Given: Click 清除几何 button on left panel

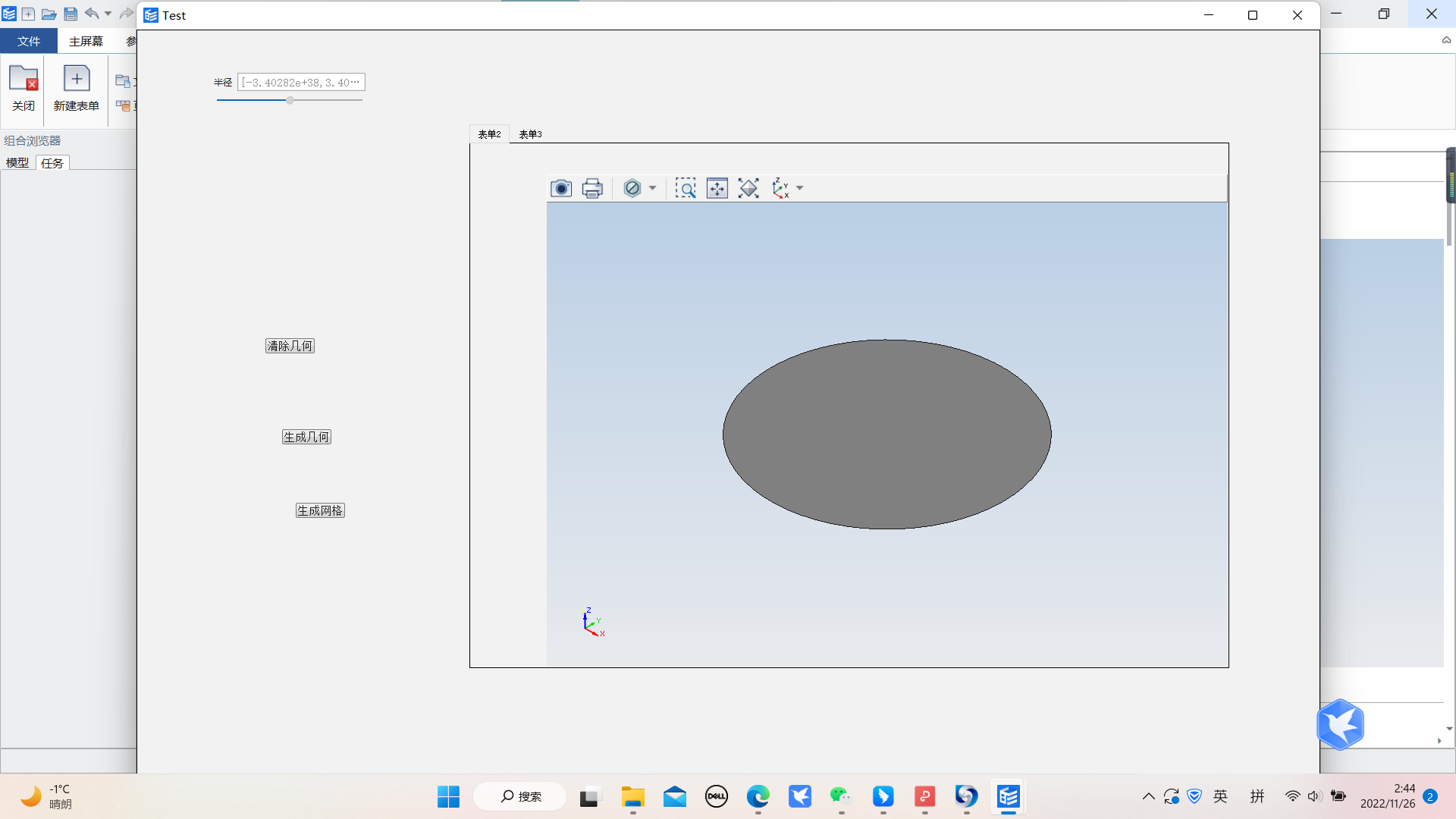Looking at the screenshot, I should 289,345.
